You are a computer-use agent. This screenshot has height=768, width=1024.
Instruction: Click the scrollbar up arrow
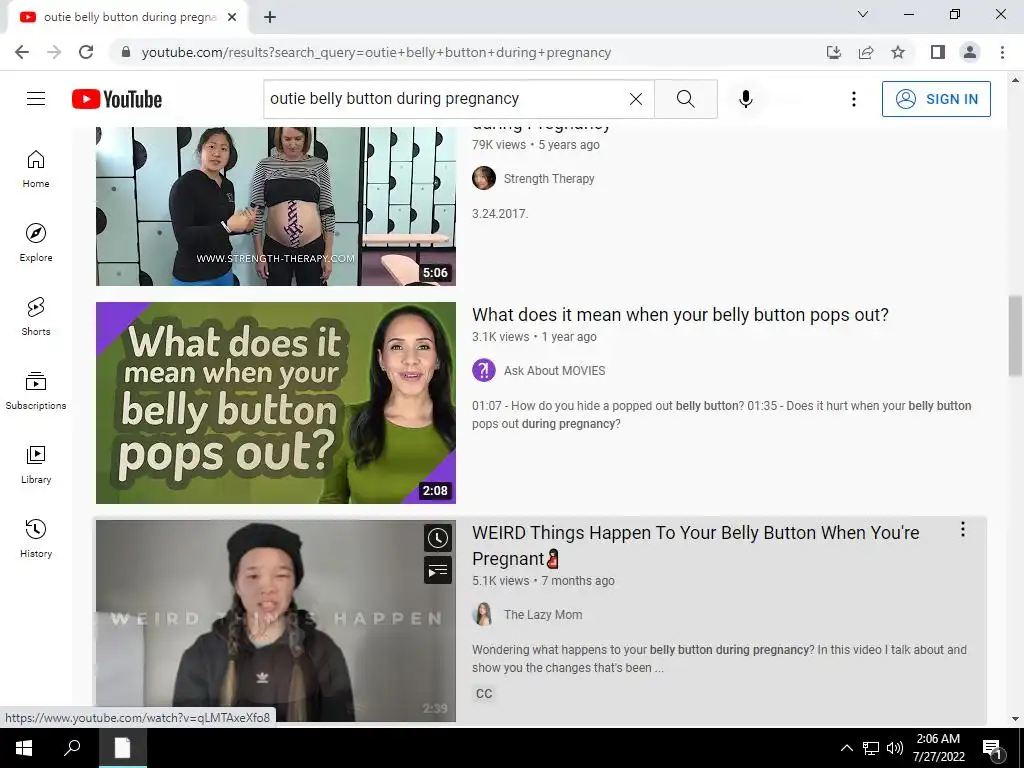point(1015,80)
